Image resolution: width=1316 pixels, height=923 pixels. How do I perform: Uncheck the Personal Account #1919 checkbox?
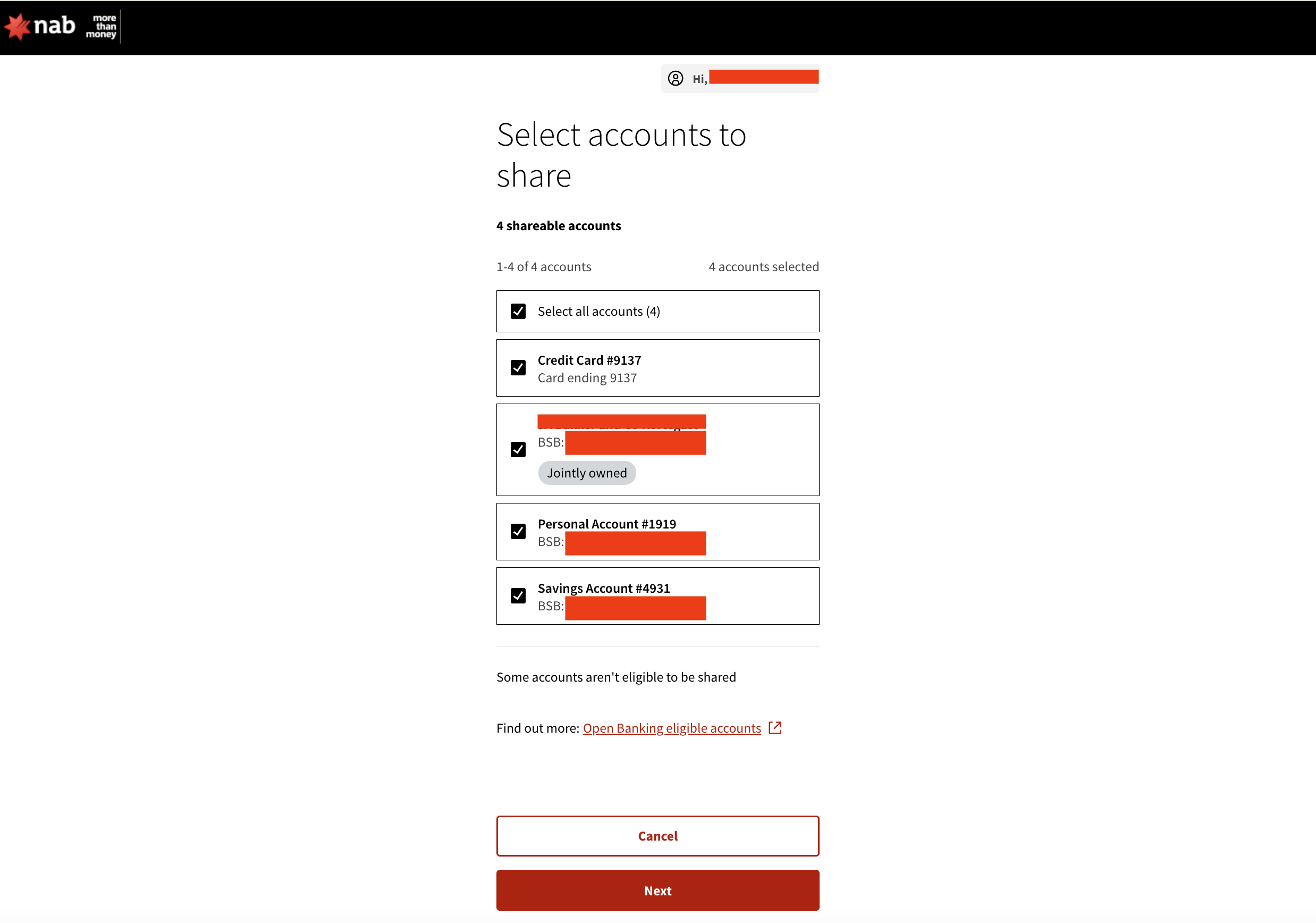[x=518, y=532]
